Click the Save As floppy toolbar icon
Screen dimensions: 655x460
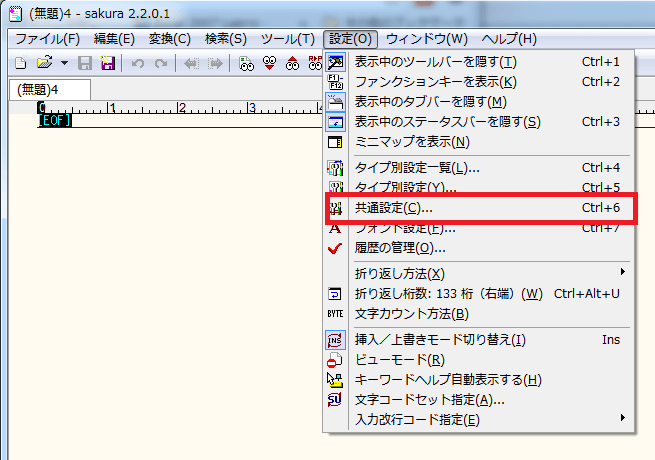[107, 63]
